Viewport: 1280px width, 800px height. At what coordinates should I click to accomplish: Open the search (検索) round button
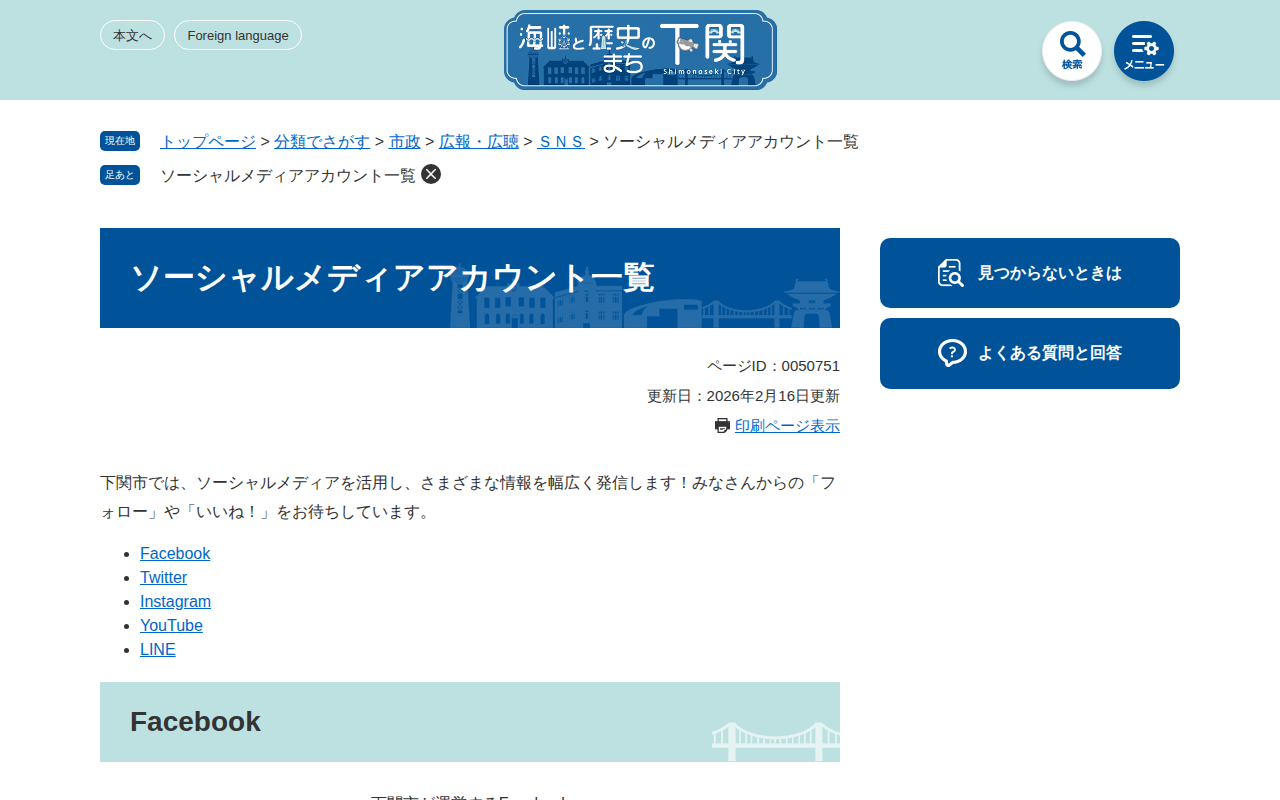click(1072, 51)
